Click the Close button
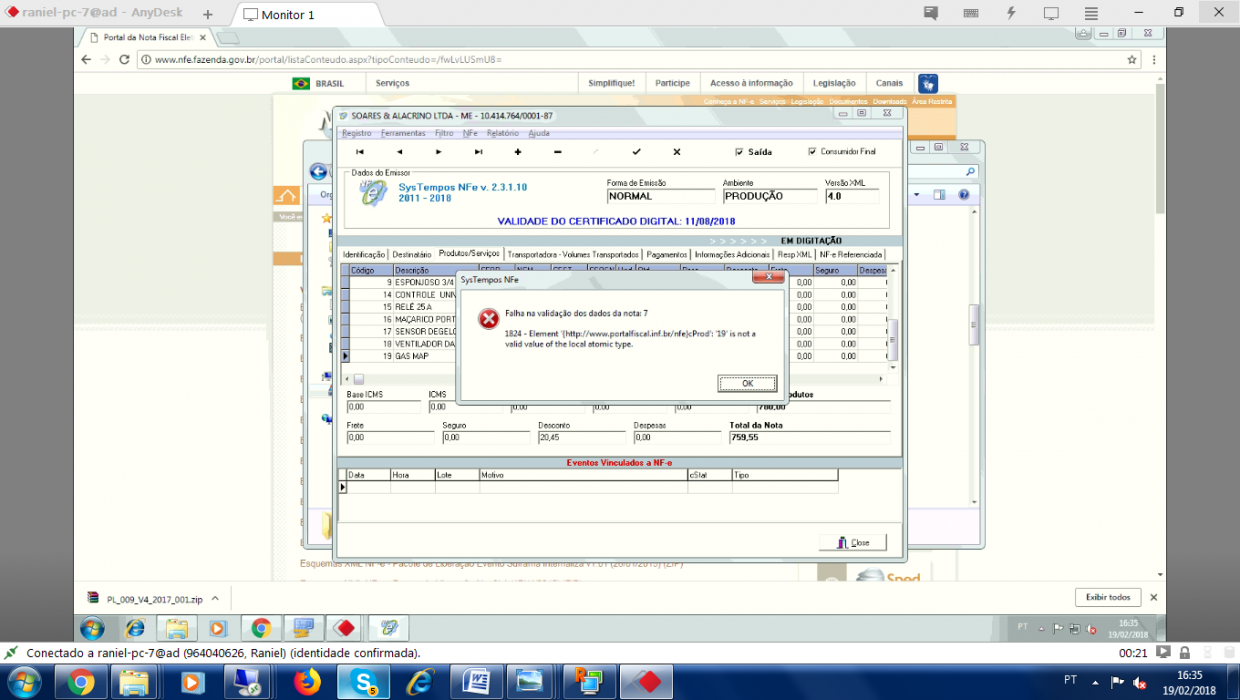 pos(853,542)
